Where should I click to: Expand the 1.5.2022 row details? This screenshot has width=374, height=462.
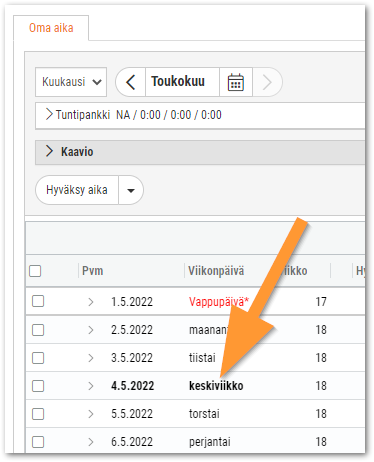point(91,302)
